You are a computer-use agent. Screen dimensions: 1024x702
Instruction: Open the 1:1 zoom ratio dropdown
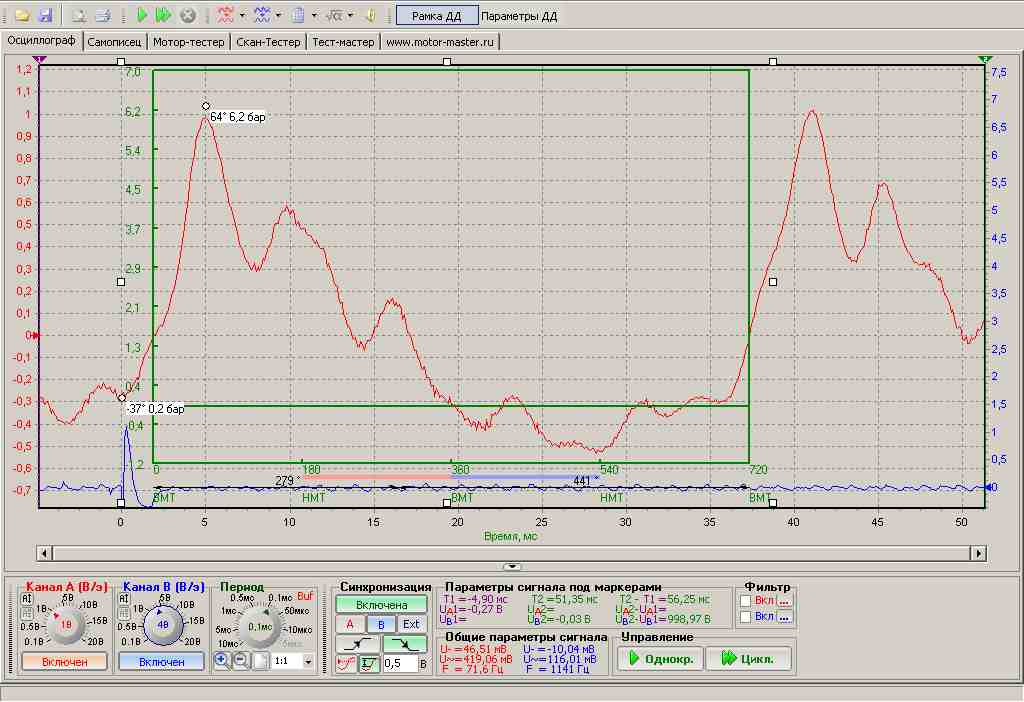click(308, 662)
